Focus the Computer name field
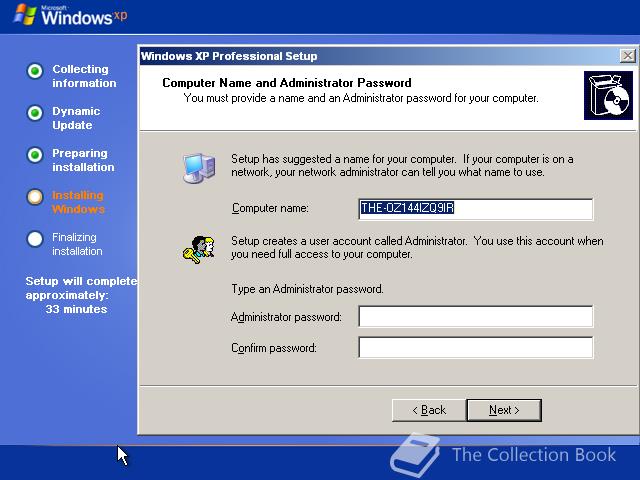The height and width of the screenshot is (480, 640). 476,209
